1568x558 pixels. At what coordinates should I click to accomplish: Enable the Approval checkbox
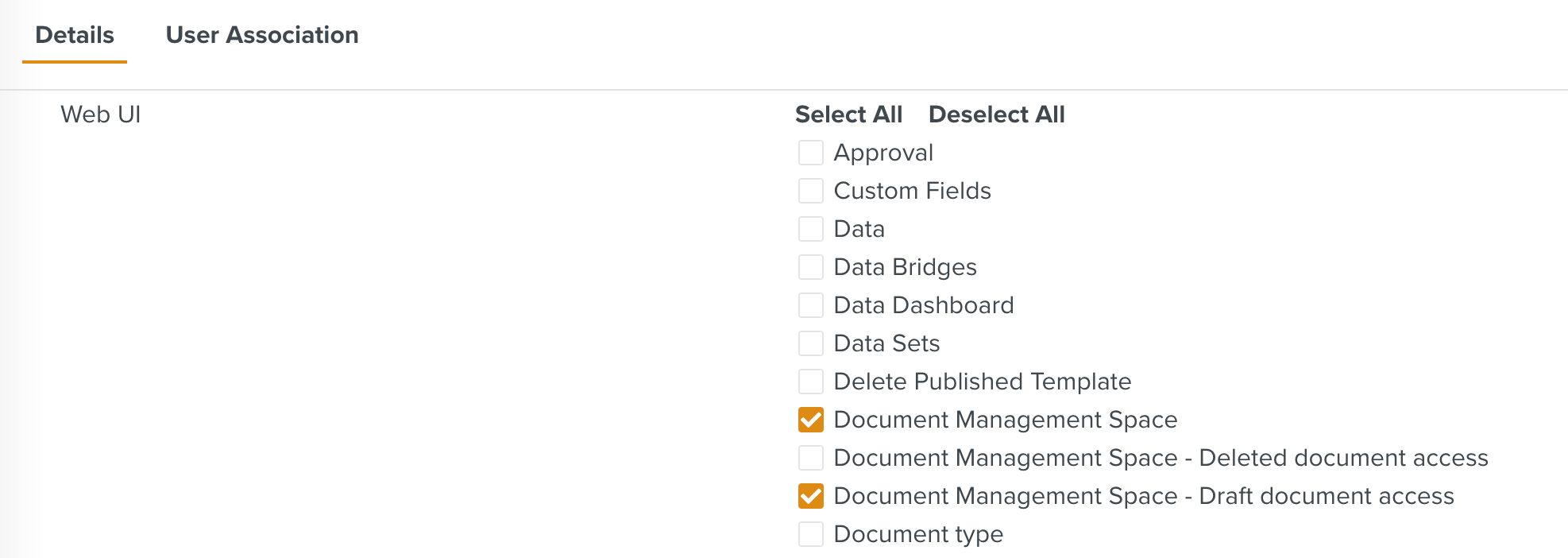pos(811,152)
